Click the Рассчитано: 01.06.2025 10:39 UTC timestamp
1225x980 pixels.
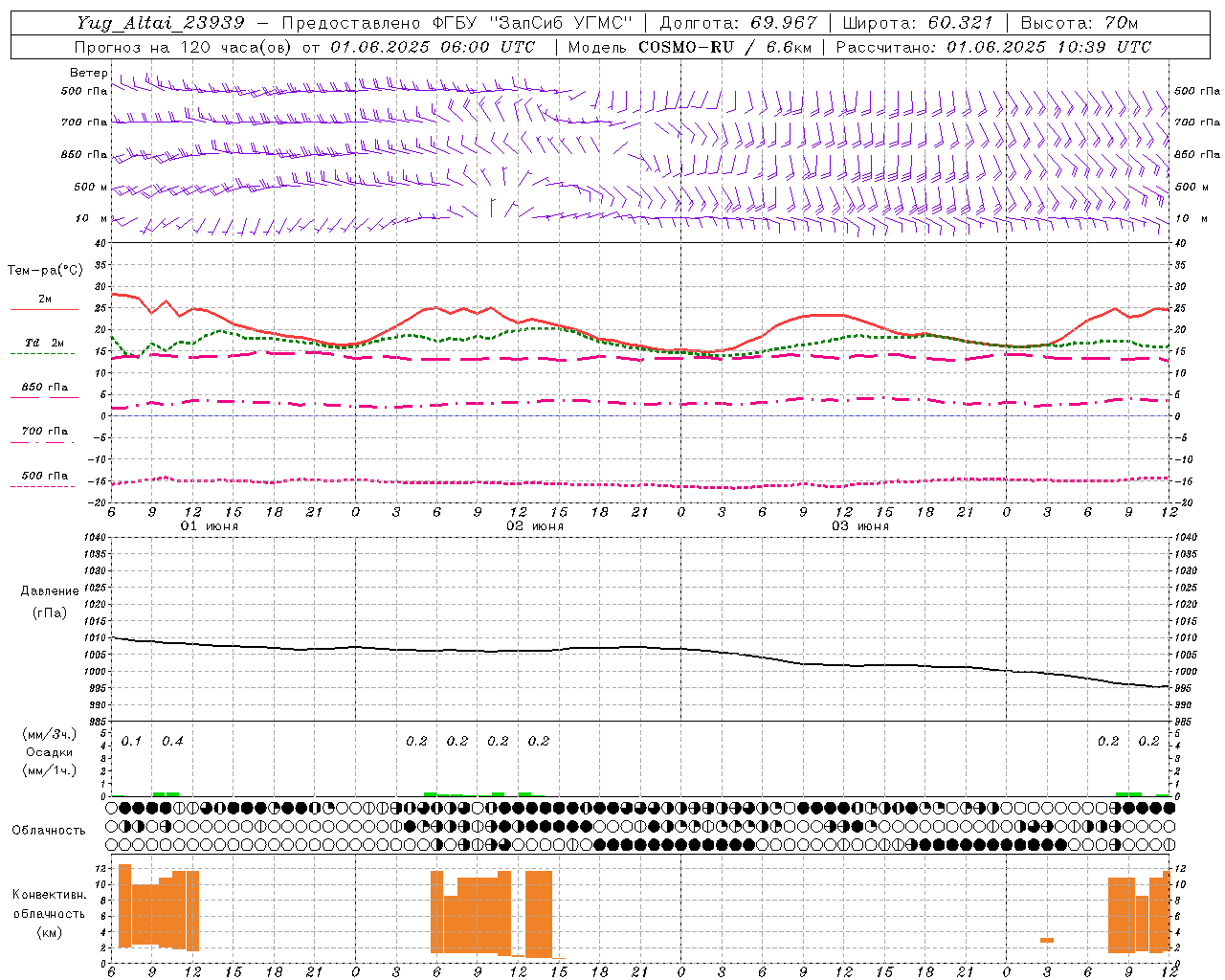click(993, 47)
